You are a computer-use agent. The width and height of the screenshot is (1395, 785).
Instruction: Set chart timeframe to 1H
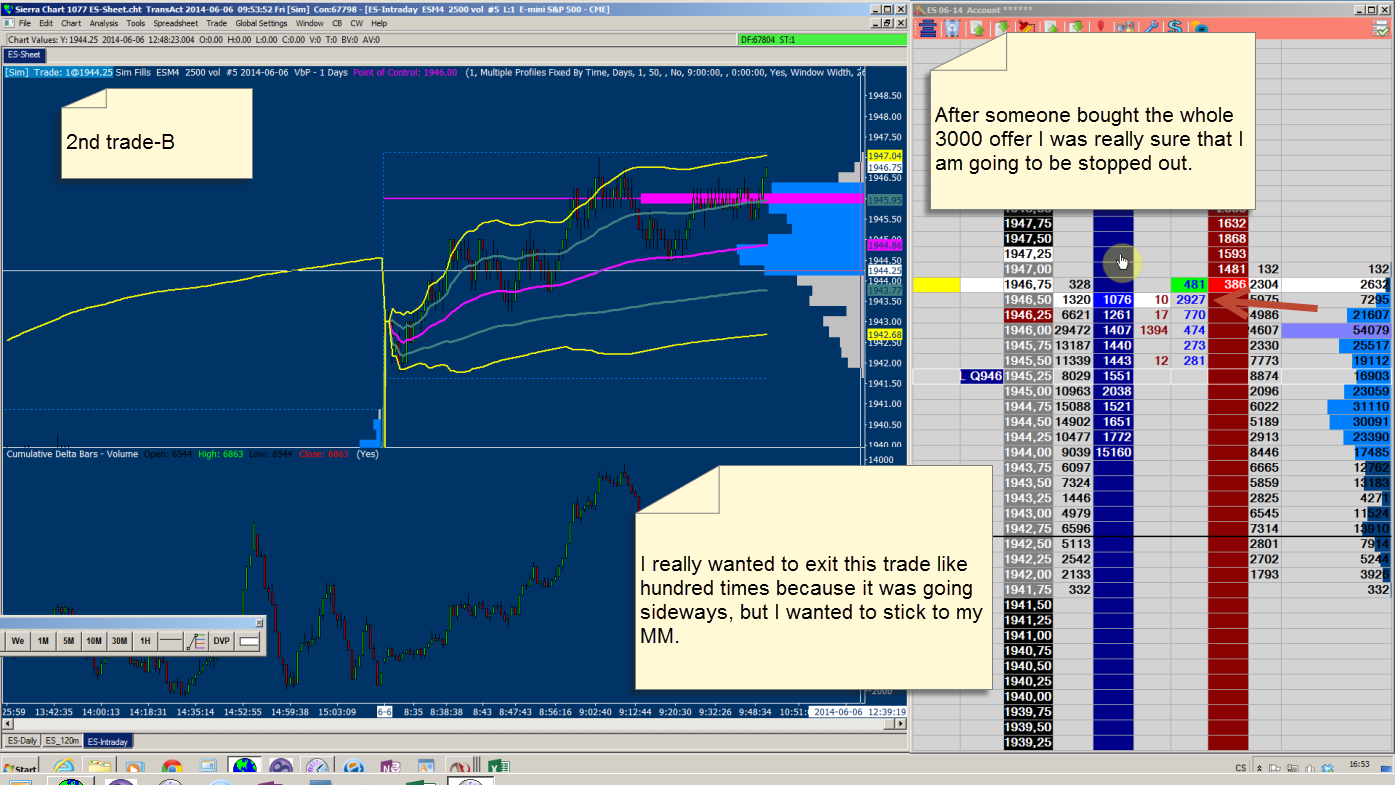145,641
